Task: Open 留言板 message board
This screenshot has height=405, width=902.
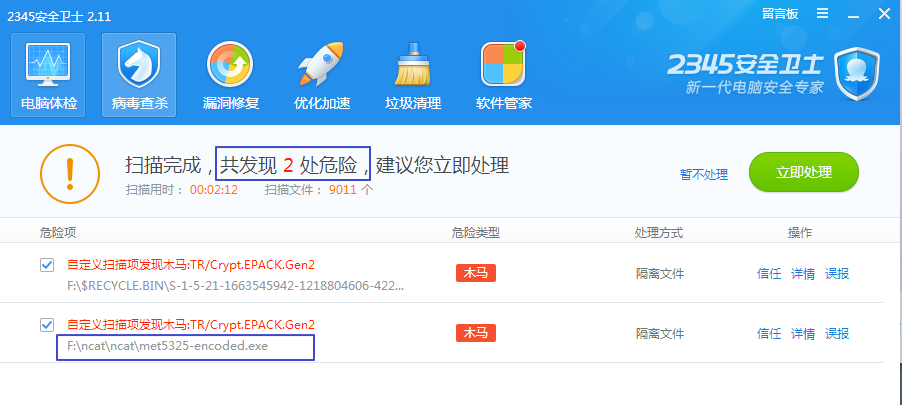Action: click(780, 14)
